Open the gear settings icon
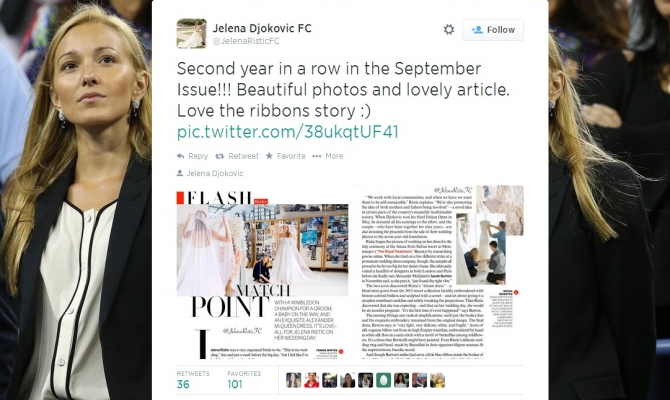Screen dimensions: 670x400 click(x=449, y=29)
